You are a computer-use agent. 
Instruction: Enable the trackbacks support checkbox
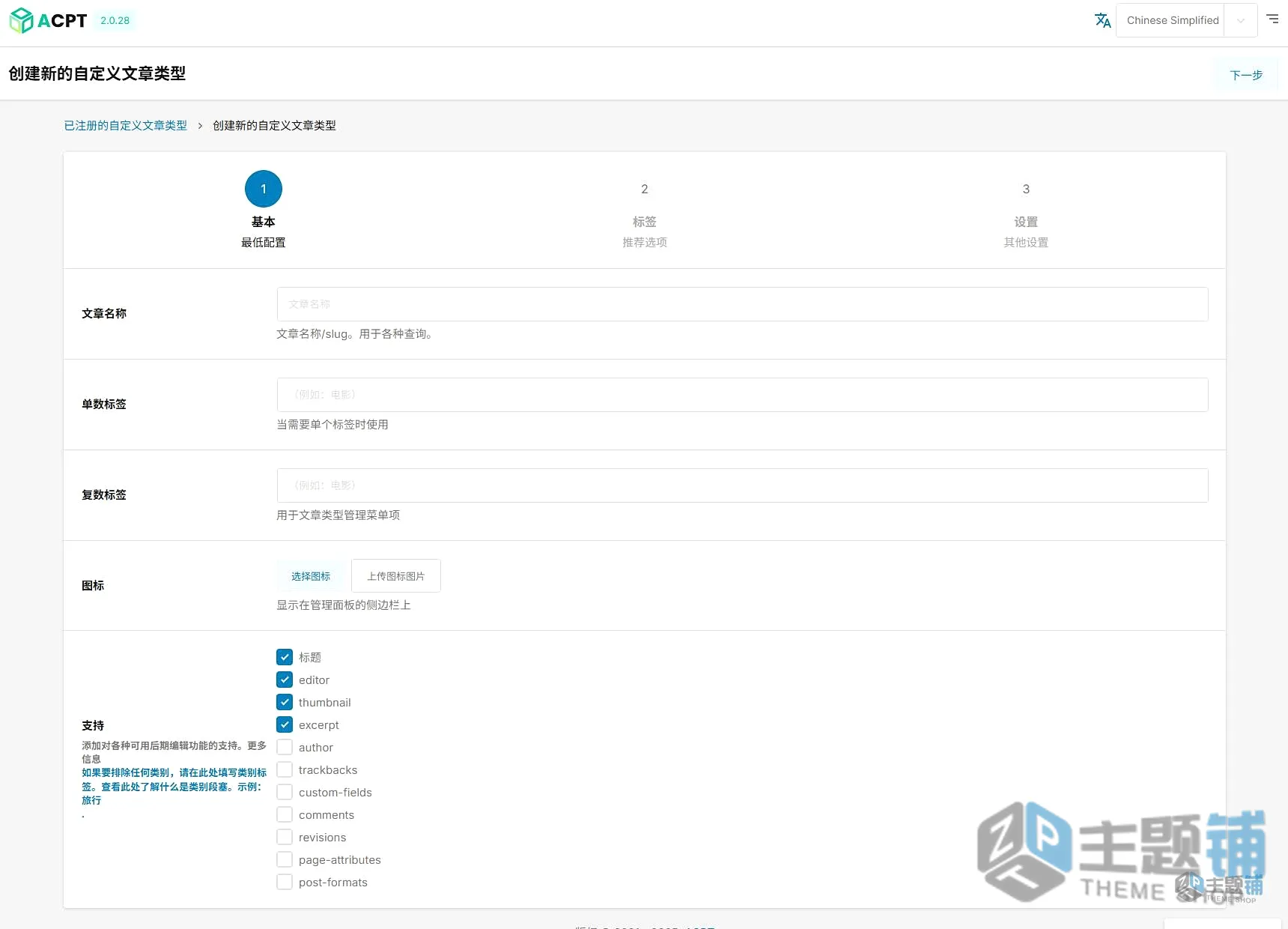(285, 769)
